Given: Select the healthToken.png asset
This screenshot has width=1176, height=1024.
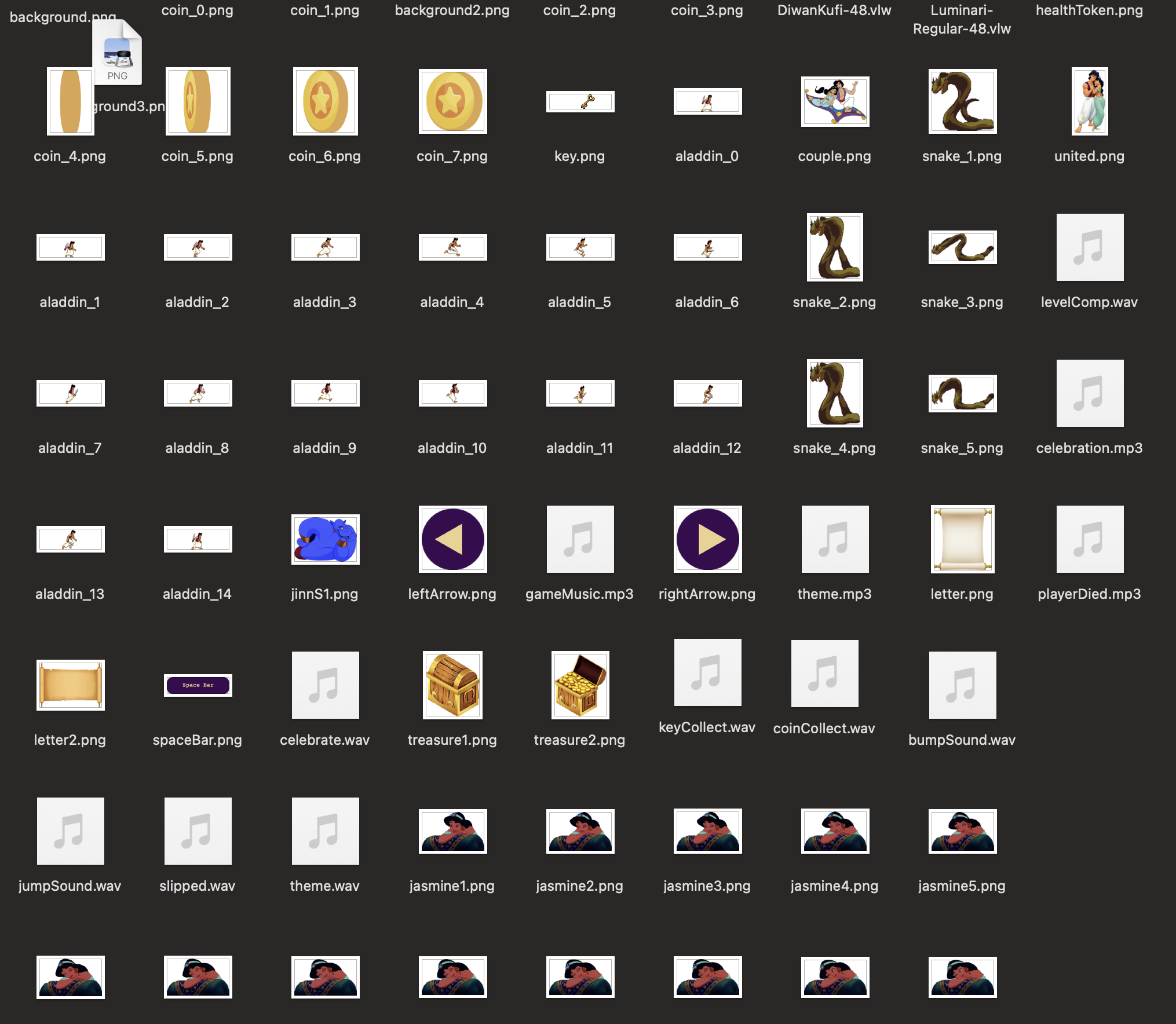Looking at the screenshot, I should (x=1089, y=10).
